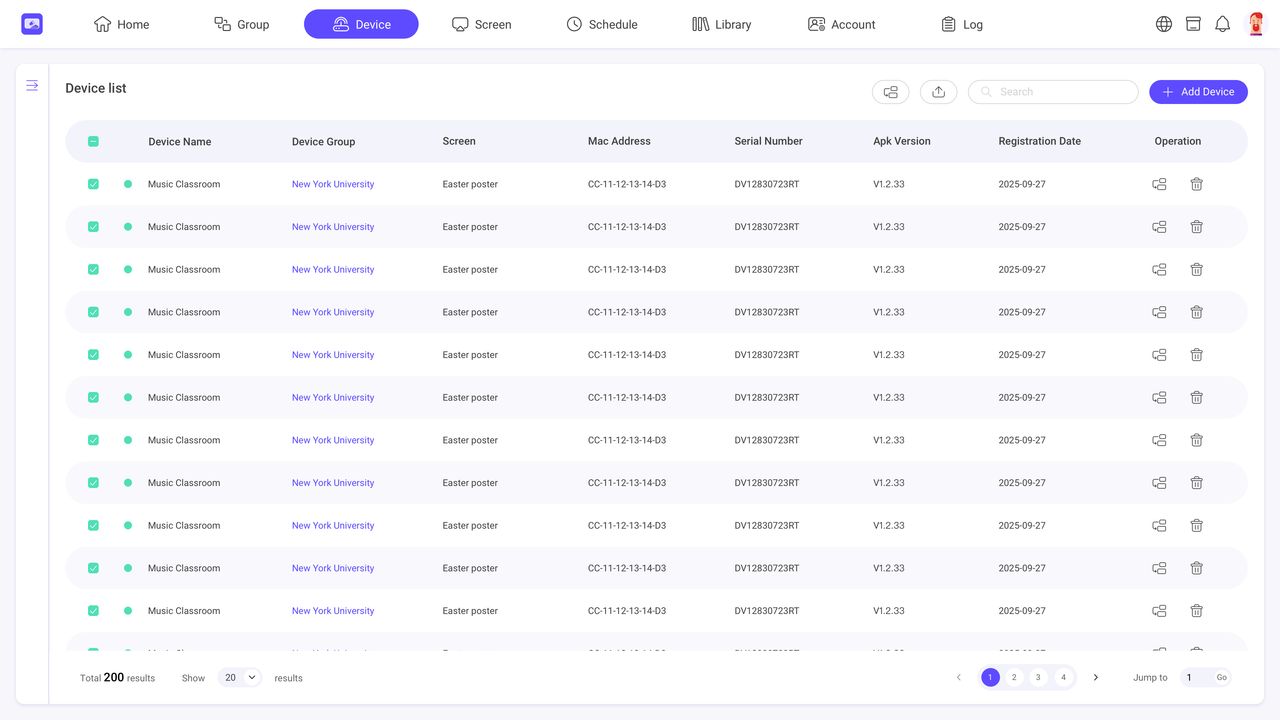Viewport: 1280px width, 720px height.
Task: Go to page 3
Action: tap(1039, 677)
